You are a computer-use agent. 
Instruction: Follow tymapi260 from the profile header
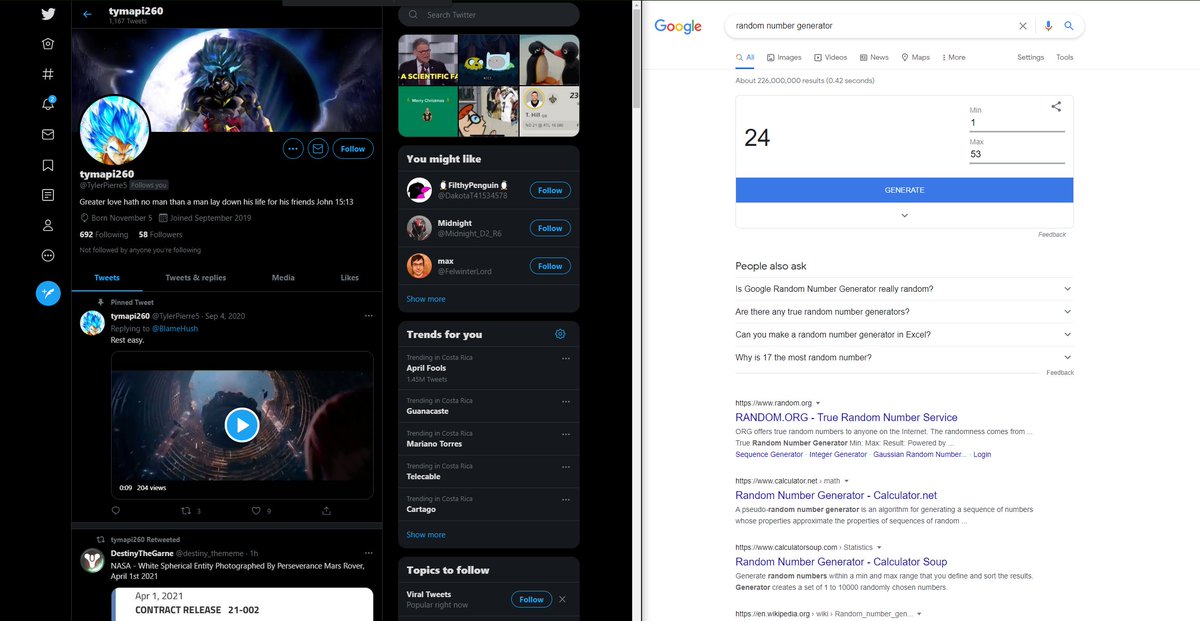352,148
